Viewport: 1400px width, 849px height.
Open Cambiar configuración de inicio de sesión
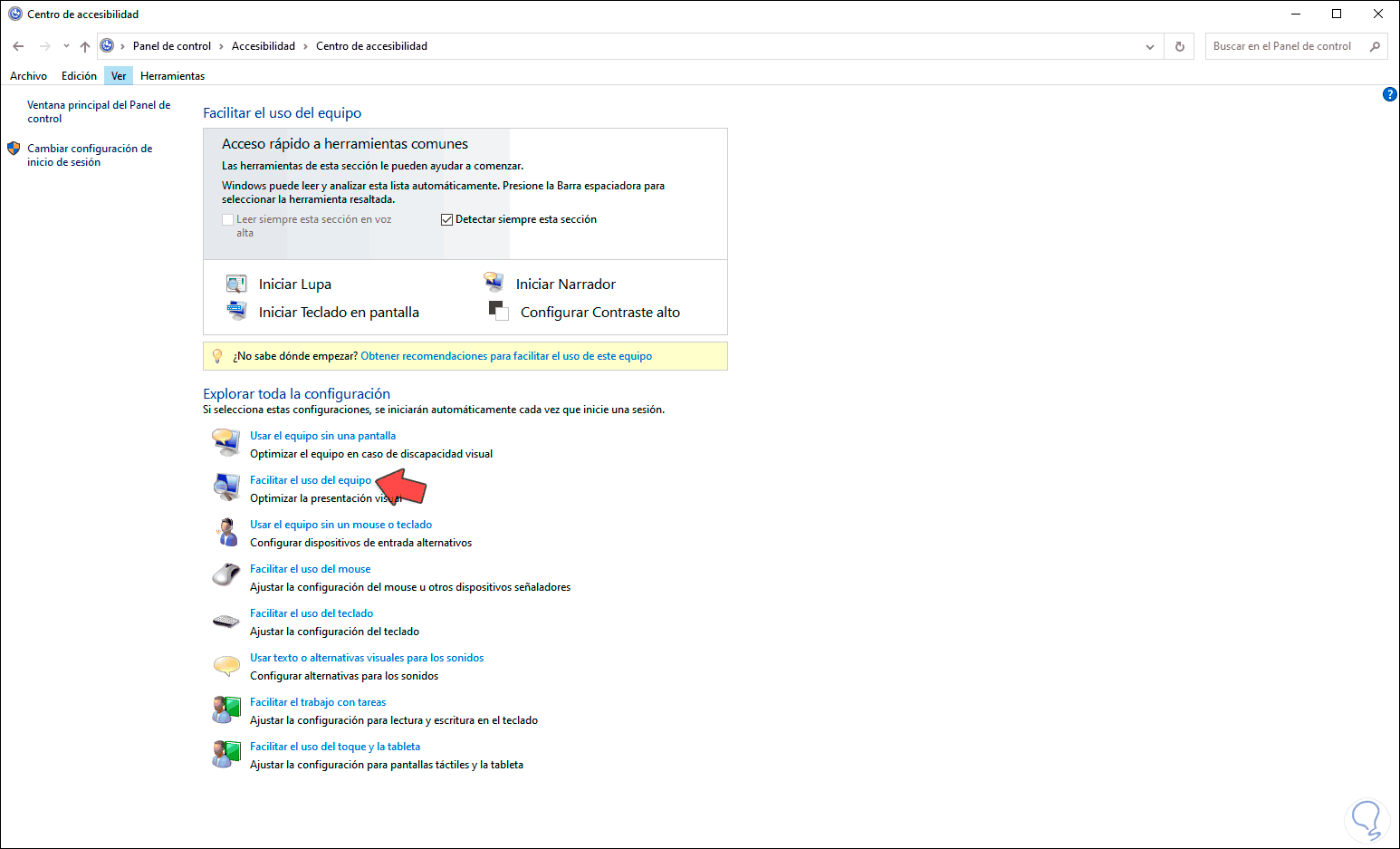pos(90,155)
